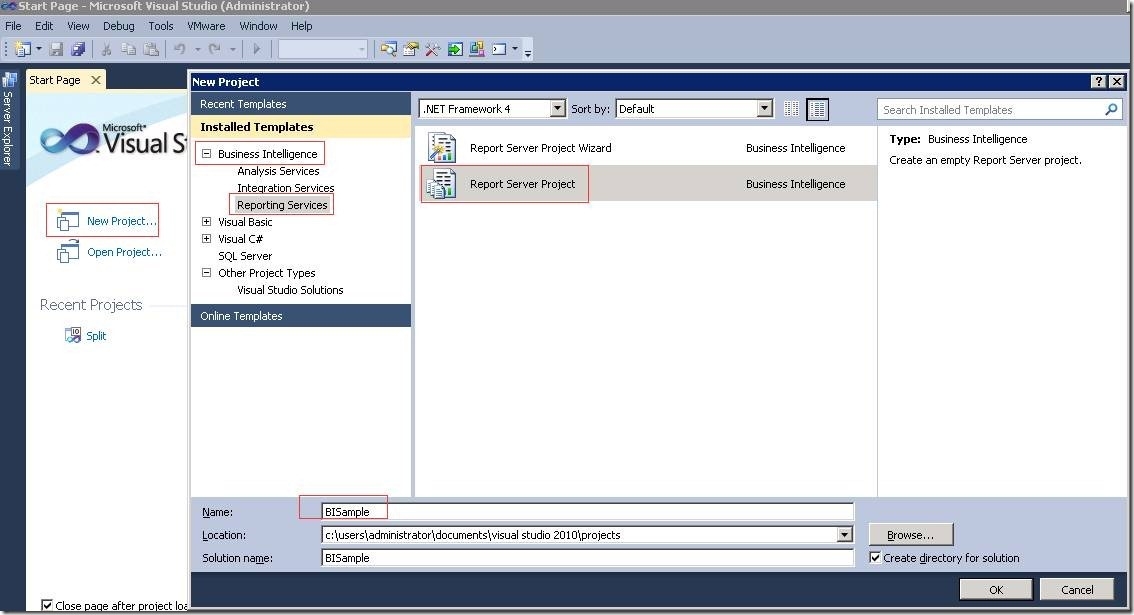The width and height of the screenshot is (1134, 615).
Task: Click the Open Project icon on Start Page
Action: coord(68,252)
